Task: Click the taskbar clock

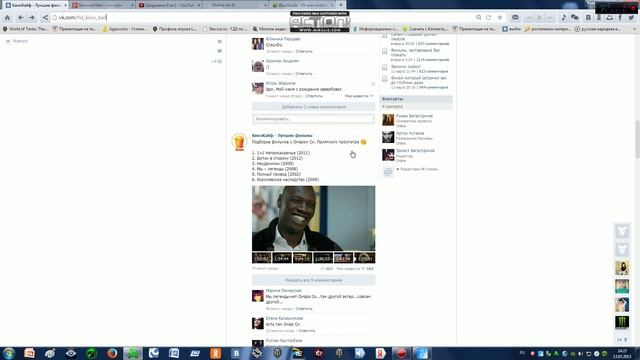Action: pos(622,353)
